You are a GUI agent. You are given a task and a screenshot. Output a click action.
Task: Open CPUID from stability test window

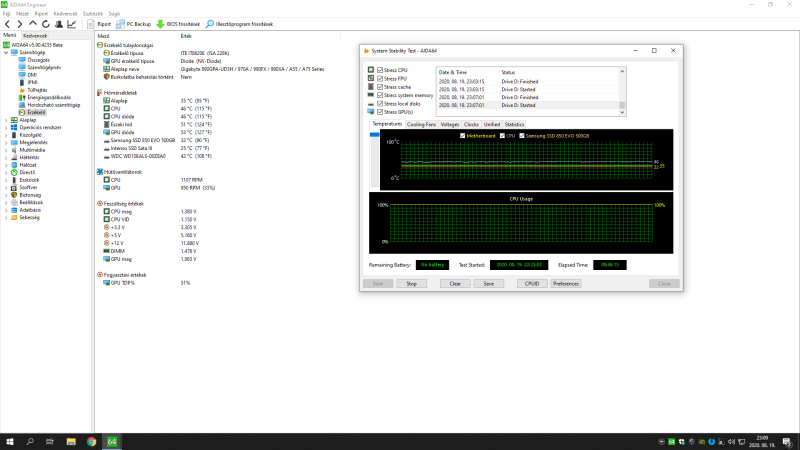click(x=532, y=284)
